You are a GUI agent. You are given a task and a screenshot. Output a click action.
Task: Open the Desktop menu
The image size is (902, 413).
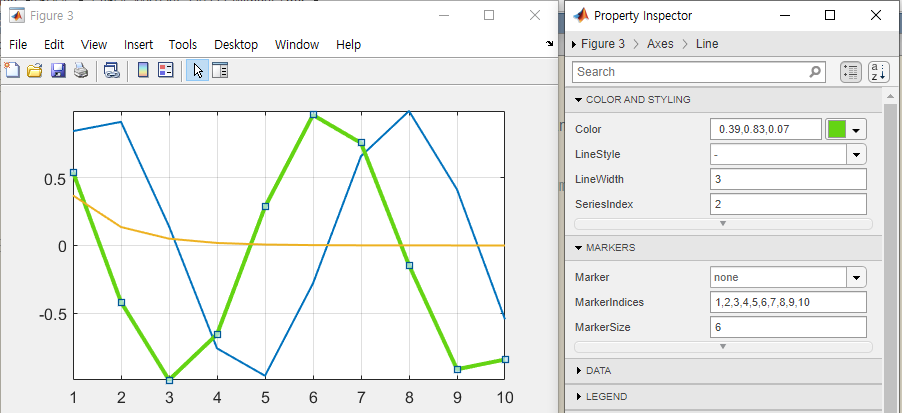pos(236,44)
